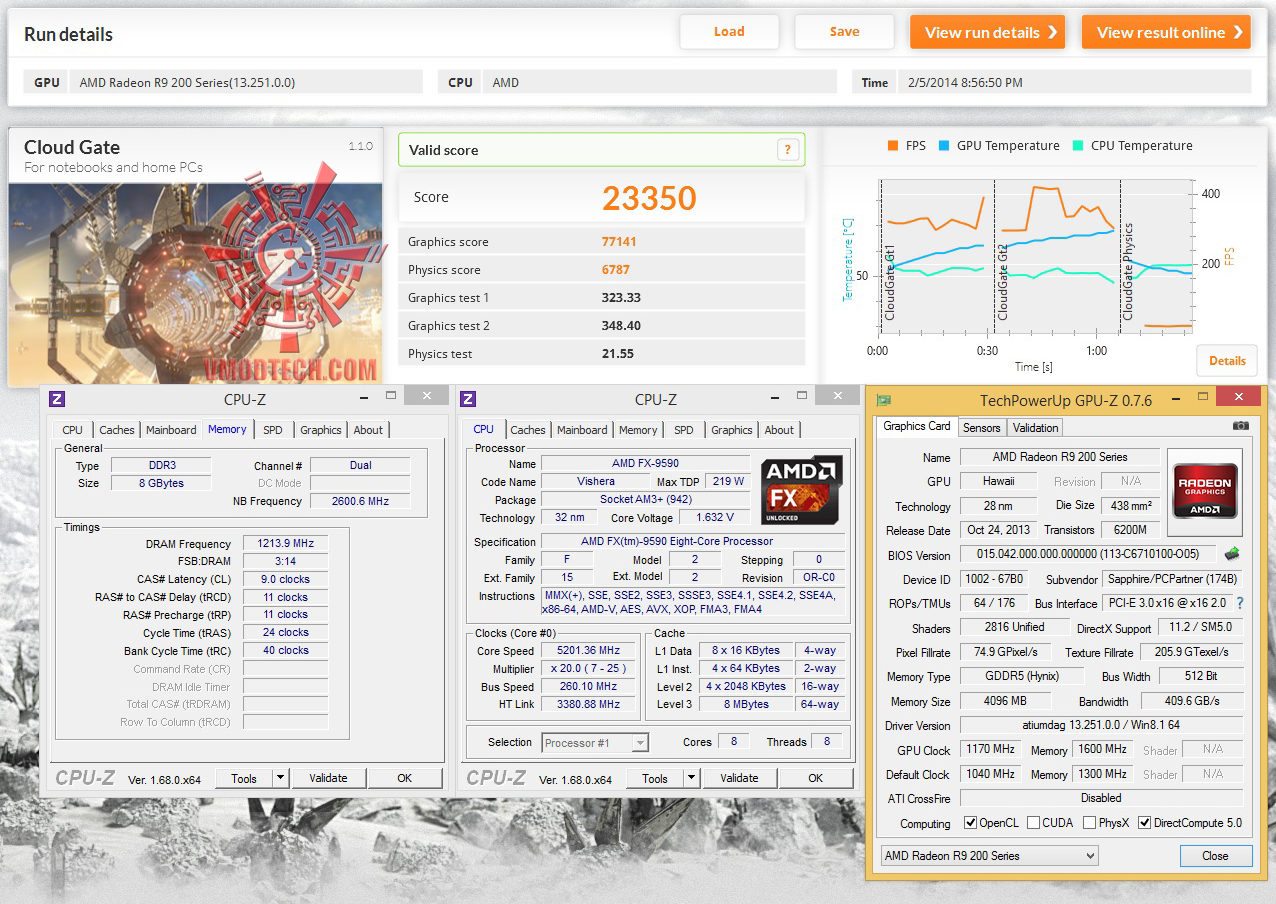Open the About tab in right CPU-Z
The image size is (1276, 904).
[x=779, y=430]
